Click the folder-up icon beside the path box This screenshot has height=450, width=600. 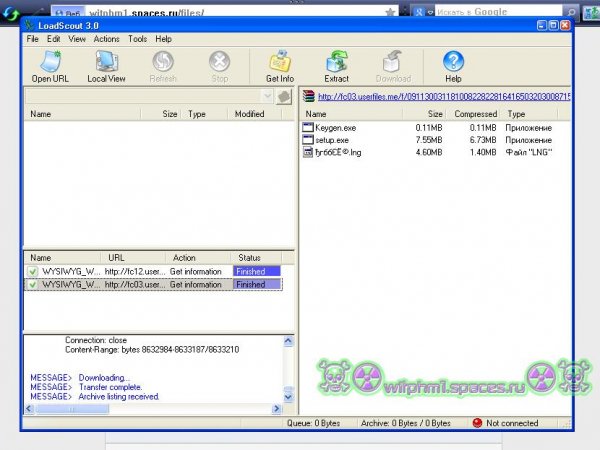(x=284, y=96)
